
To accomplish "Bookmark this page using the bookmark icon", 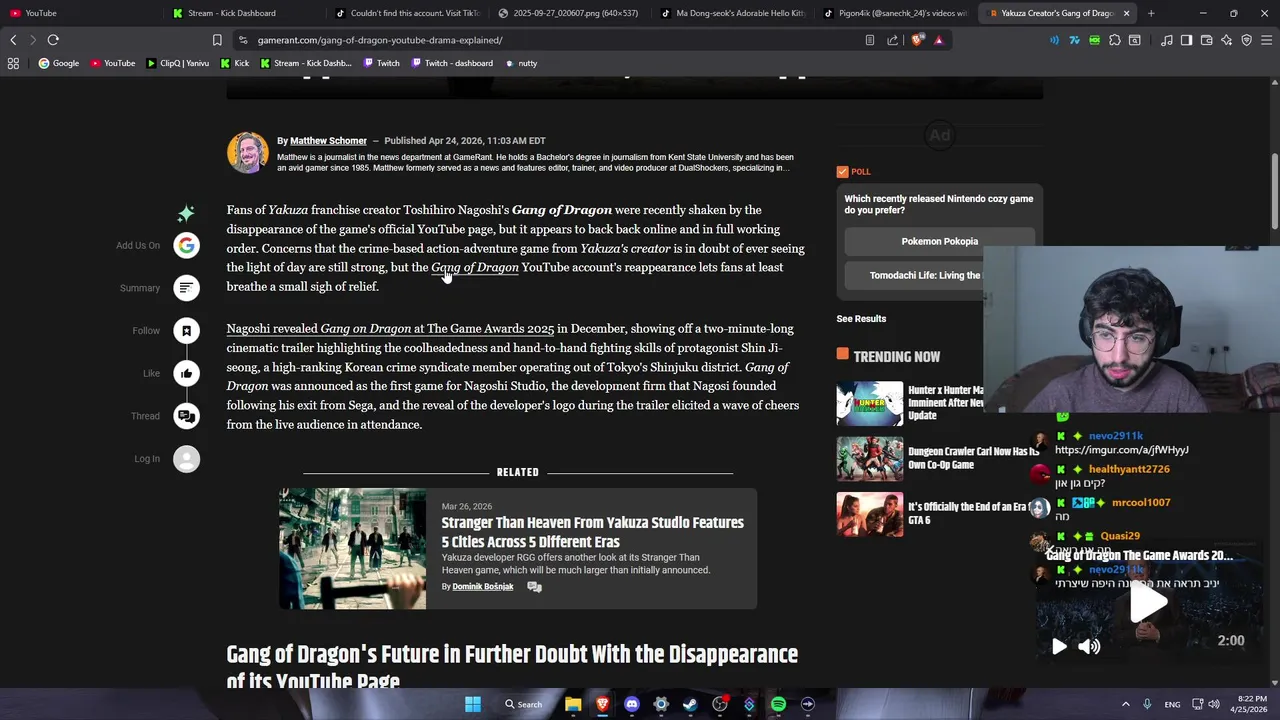I will [x=217, y=40].
